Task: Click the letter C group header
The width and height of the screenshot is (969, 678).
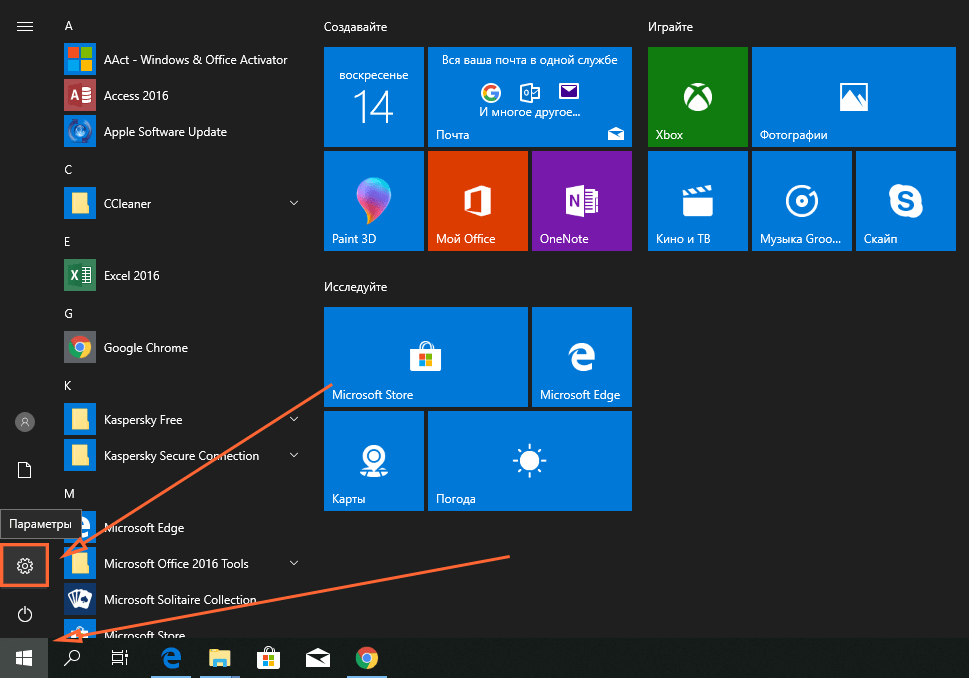Action: pyautogui.click(x=69, y=169)
